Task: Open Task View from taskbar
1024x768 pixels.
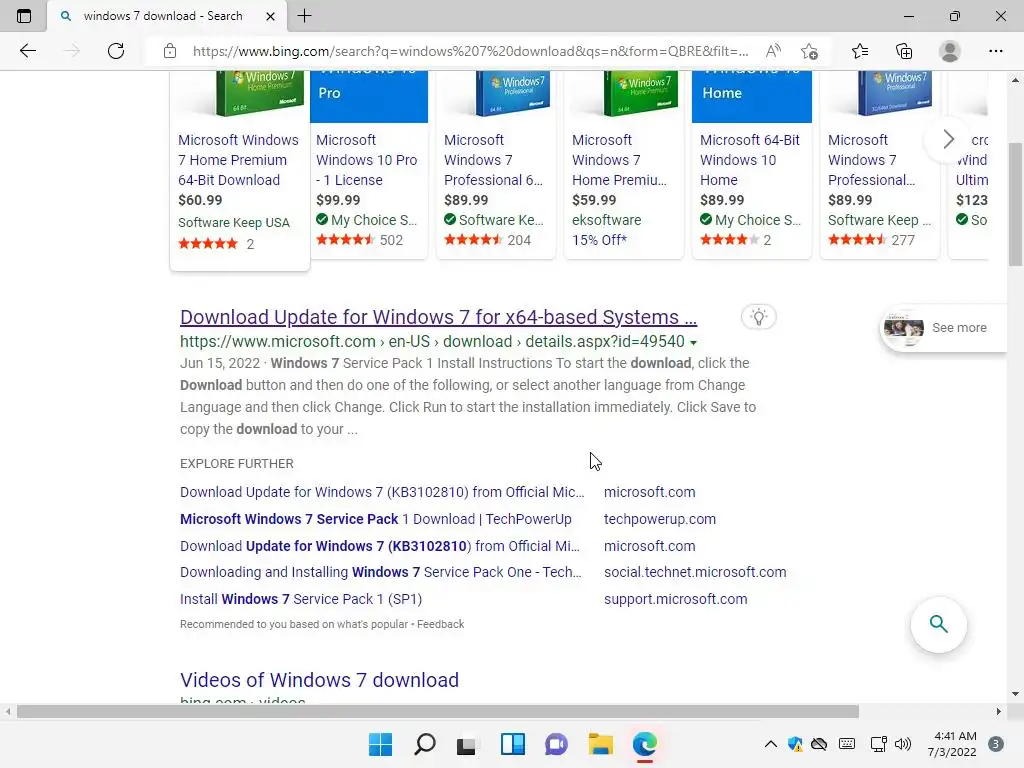Action: pos(466,744)
